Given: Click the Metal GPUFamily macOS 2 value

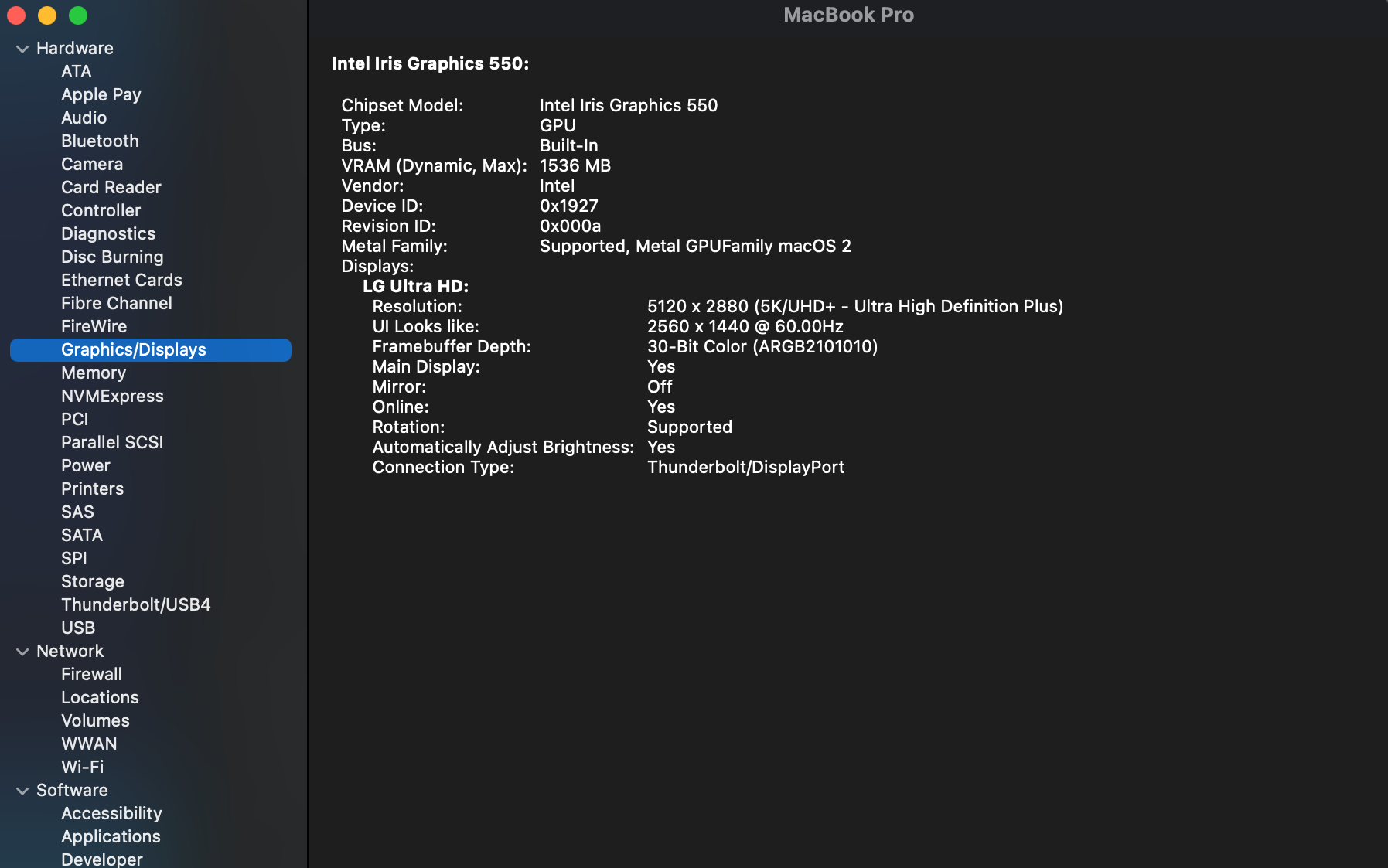Looking at the screenshot, I should [x=695, y=246].
